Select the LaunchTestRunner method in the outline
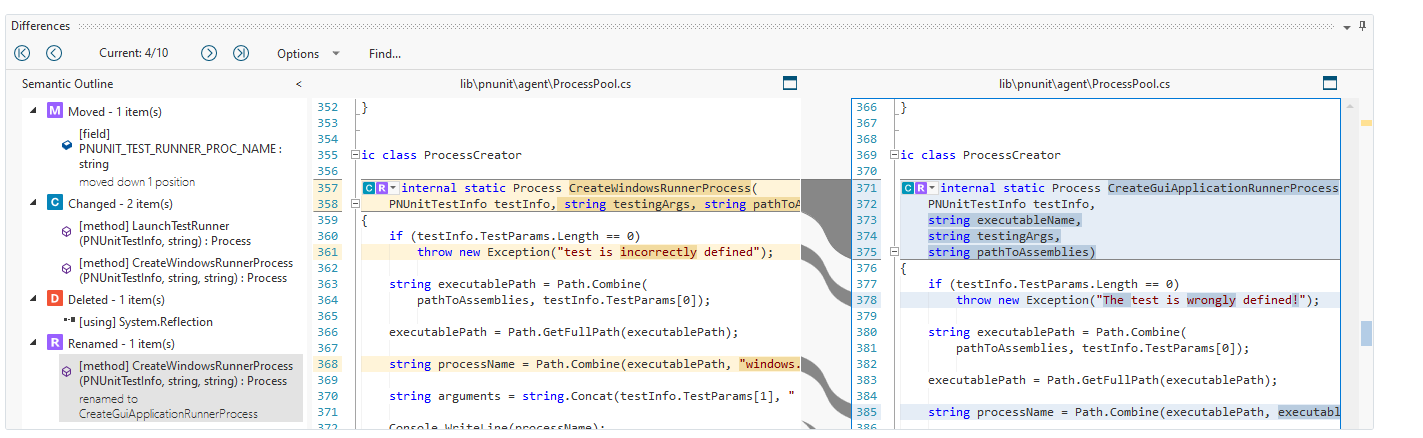1423x438 pixels. [x=154, y=233]
